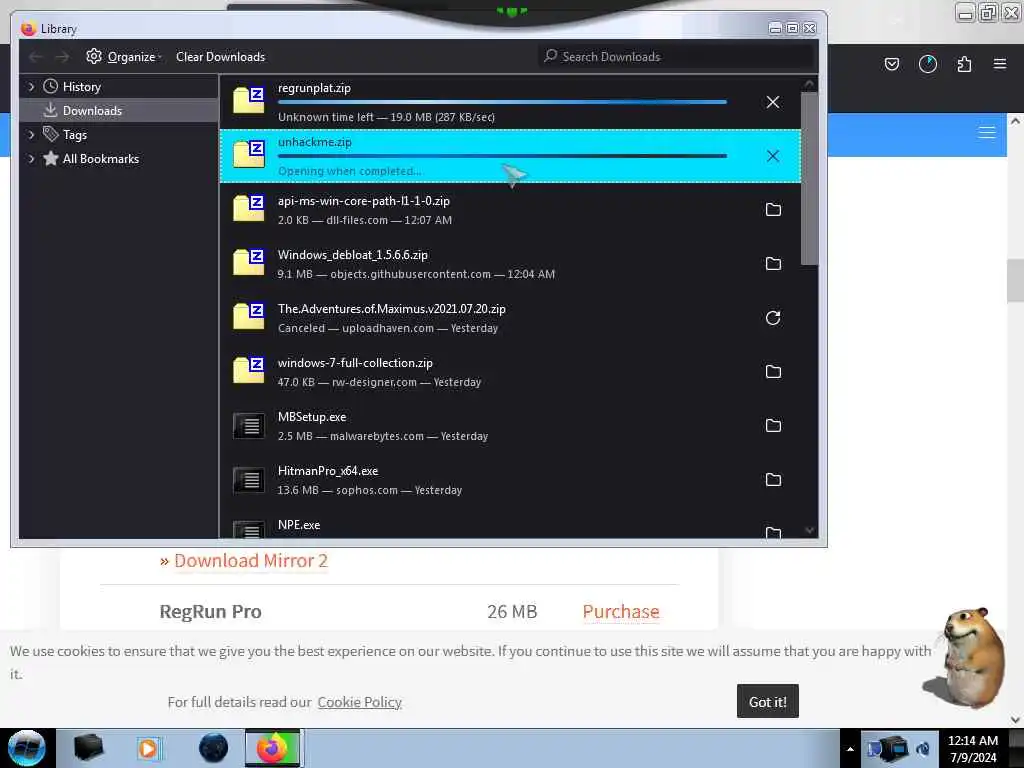Open the Firefox application hamburger menu
1024x768 pixels.
[1000, 64]
